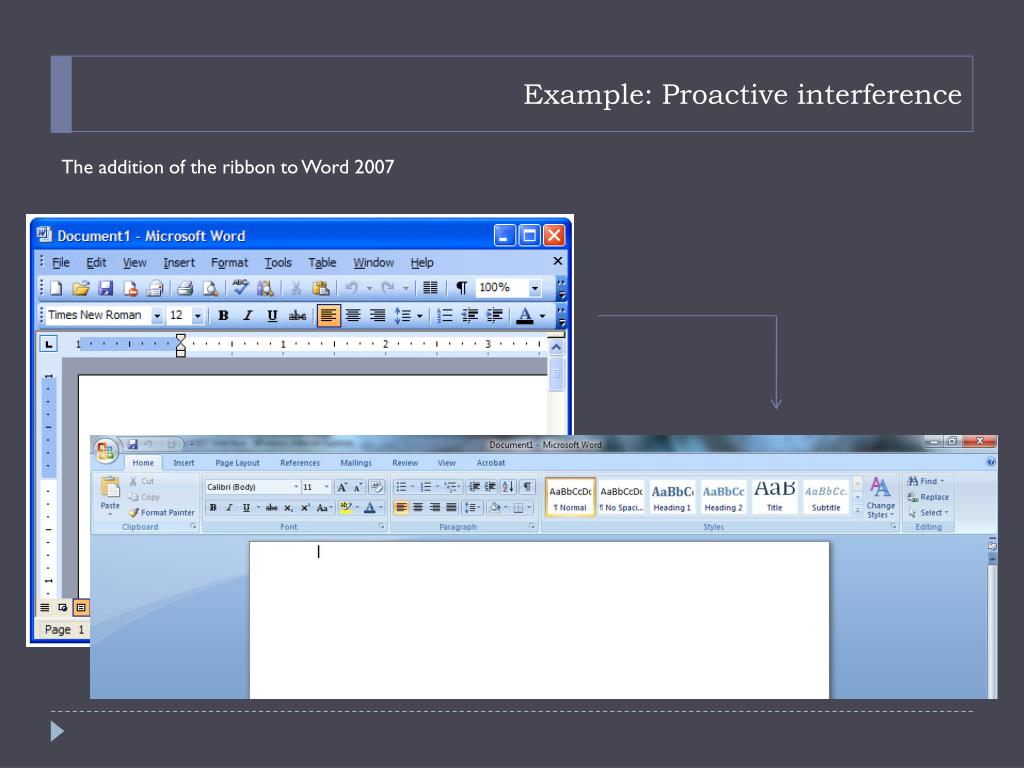1024x768 pixels.
Task: Click New Blank Document icon in Word 2003
Action: coord(56,288)
